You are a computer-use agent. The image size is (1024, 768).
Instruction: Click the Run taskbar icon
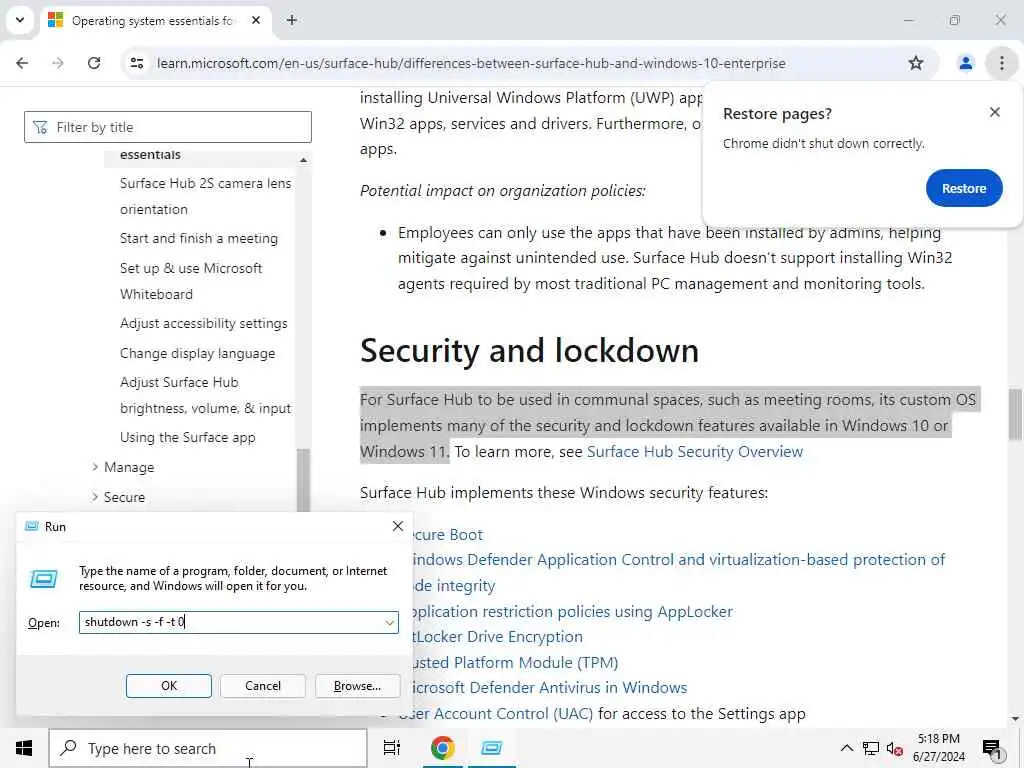[491, 748]
